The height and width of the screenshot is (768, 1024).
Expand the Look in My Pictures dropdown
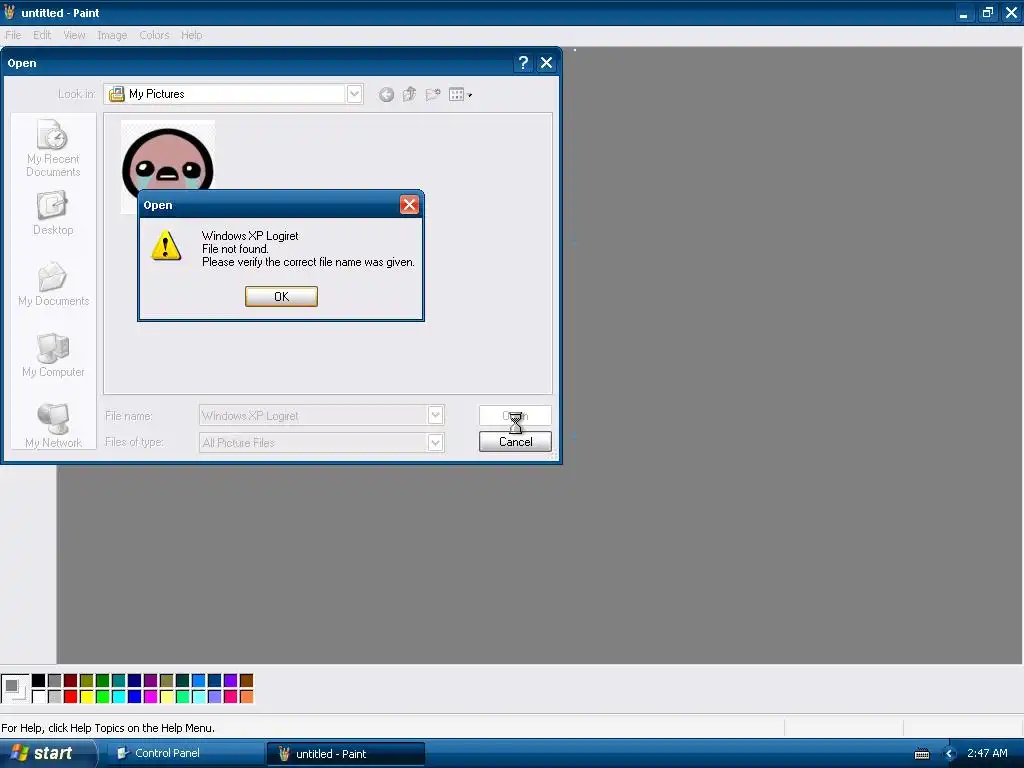point(354,94)
